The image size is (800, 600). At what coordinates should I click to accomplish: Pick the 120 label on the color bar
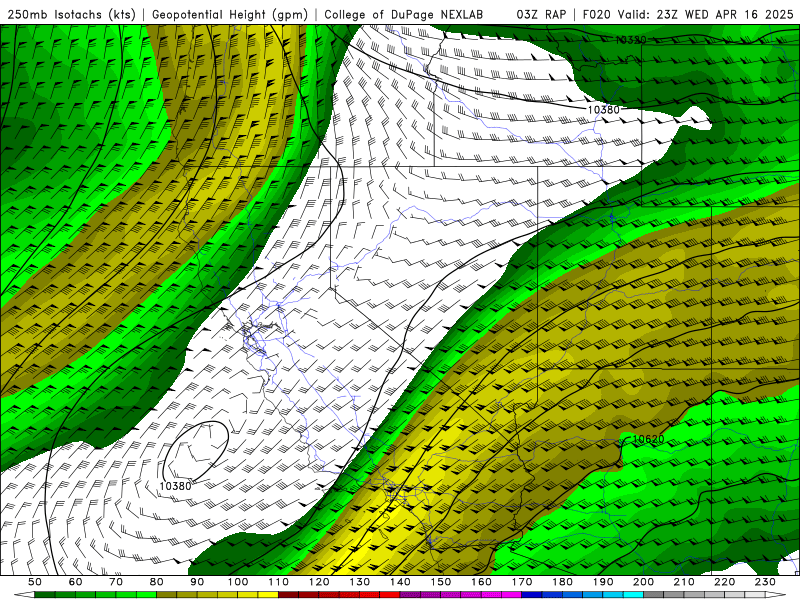coord(319,582)
